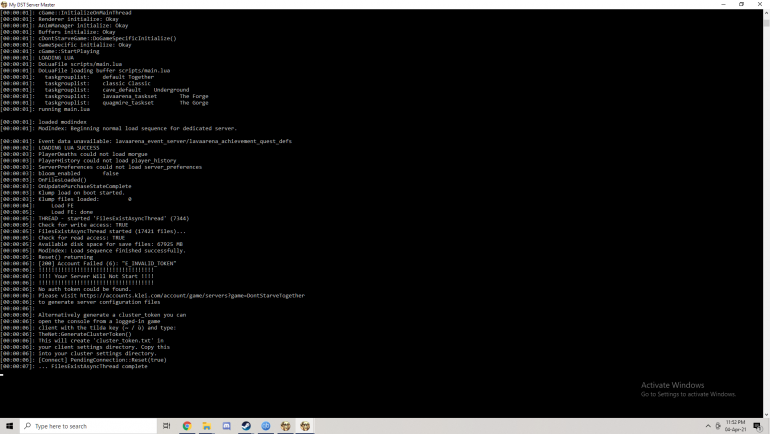This screenshot has width=770, height=434.
Task: Click the blue round taskbar app icon
Action: 266,426
